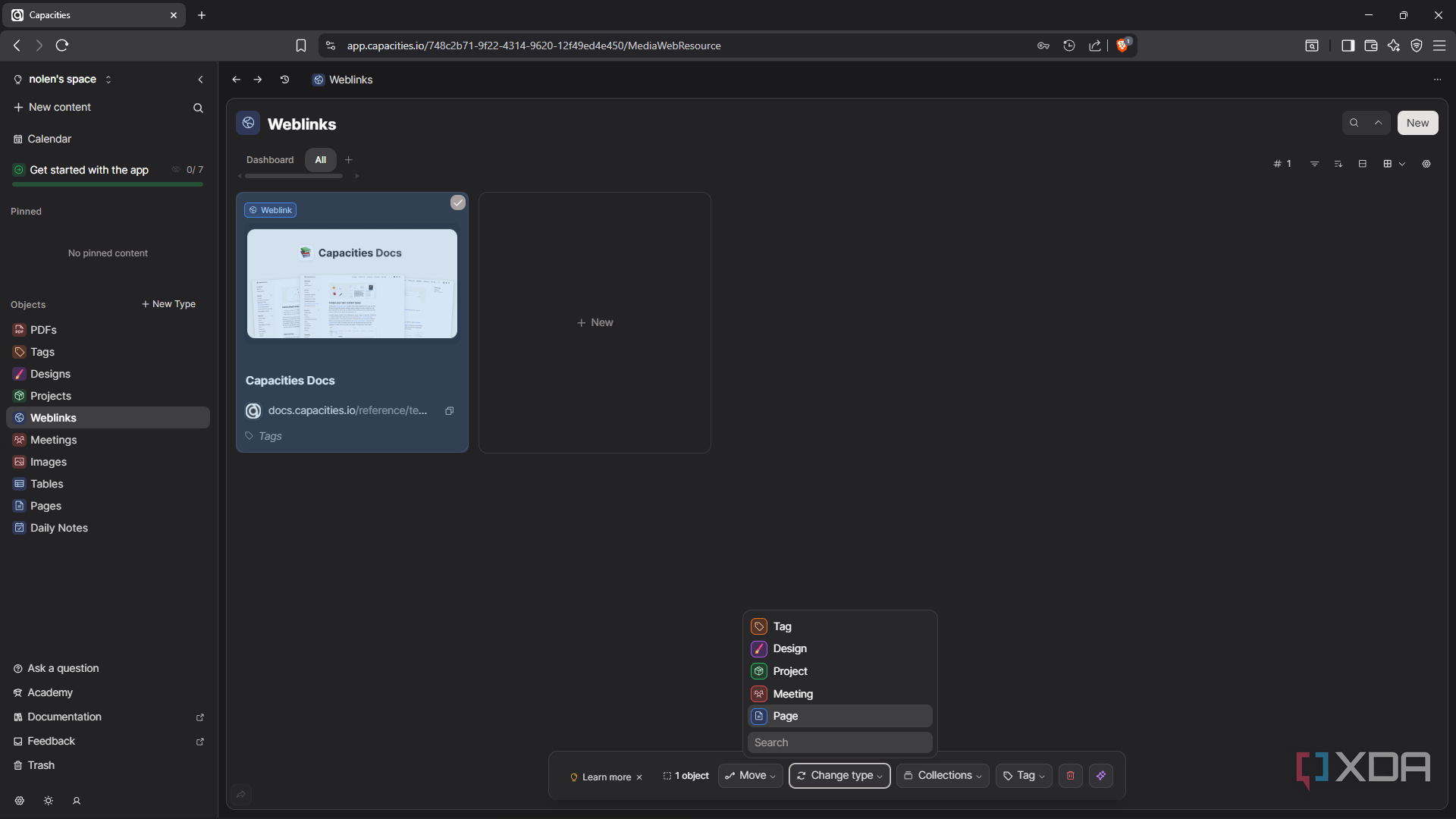This screenshot has width=1456, height=819.
Task: Click the trash delete icon in bottom toolbar
Action: [x=1070, y=775]
